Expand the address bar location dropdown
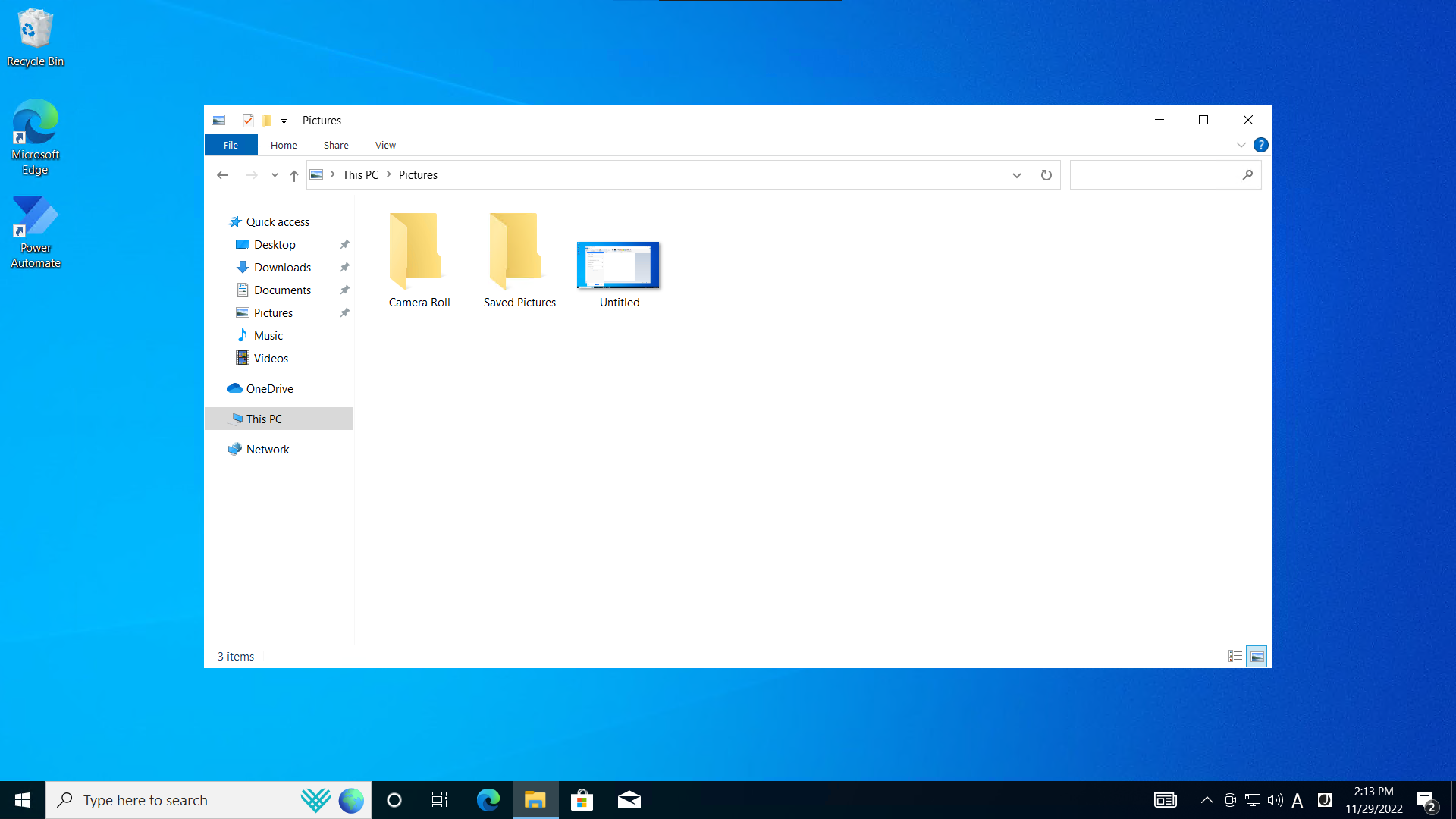Viewport: 1456px width, 819px height. click(1016, 175)
